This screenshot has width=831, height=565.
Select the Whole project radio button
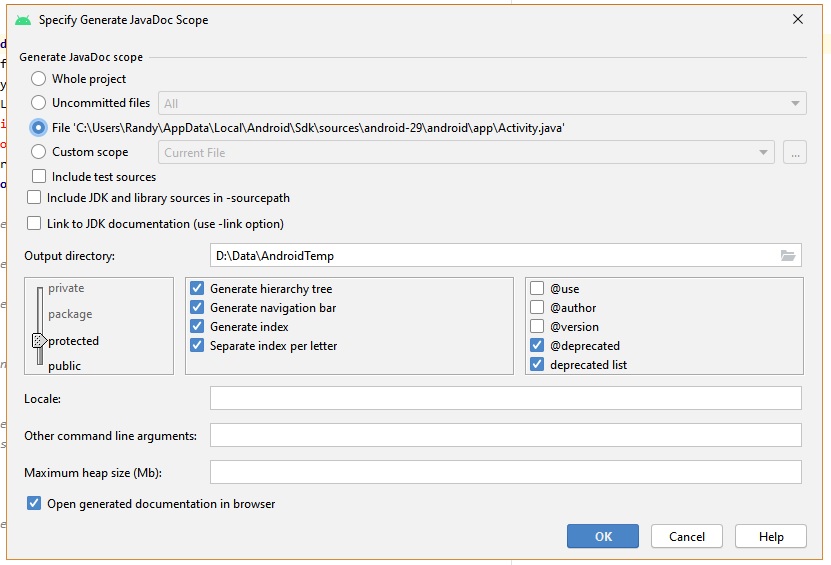pos(38,79)
